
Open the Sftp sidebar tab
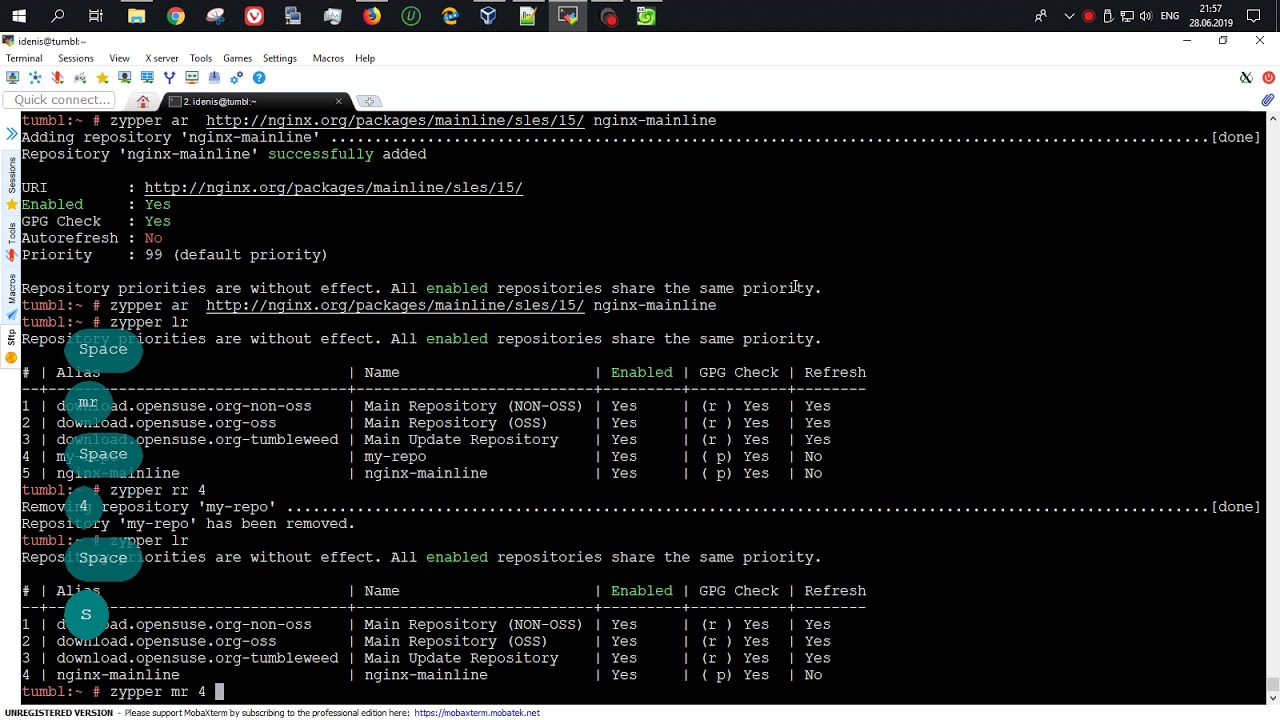coord(11,346)
